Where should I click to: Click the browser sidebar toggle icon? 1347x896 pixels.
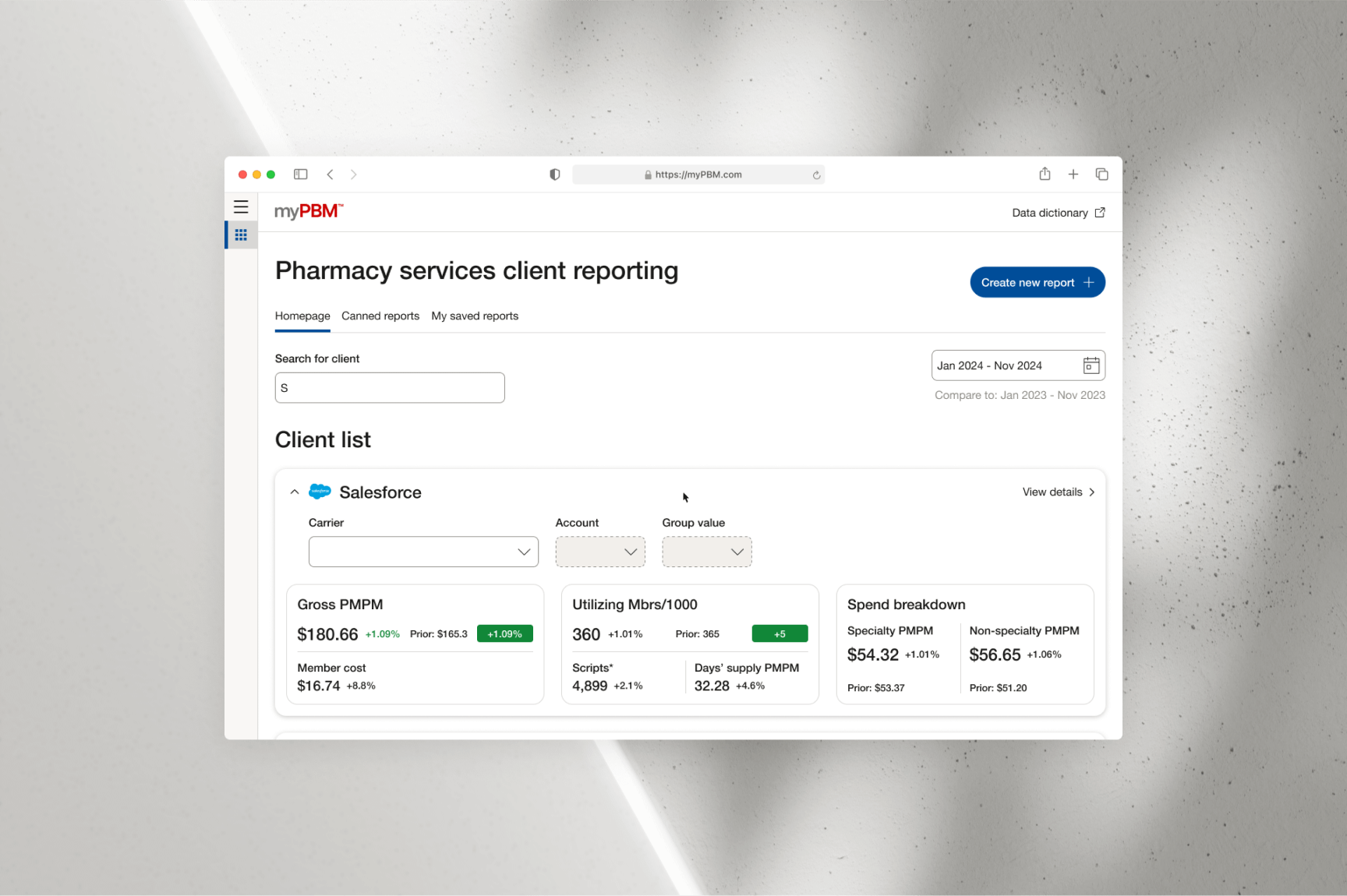tap(300, 175)
